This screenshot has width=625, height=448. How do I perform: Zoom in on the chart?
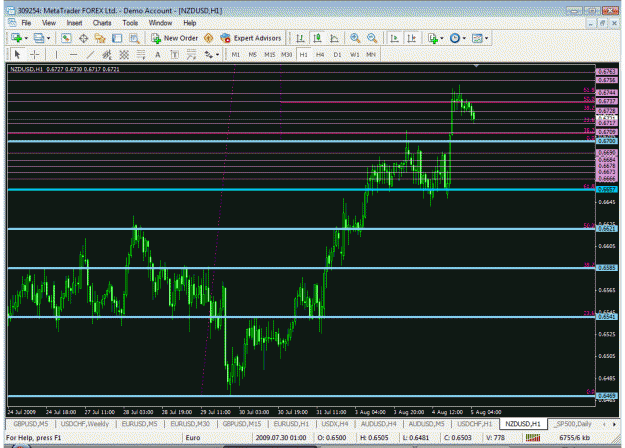[x=355, y=38]
